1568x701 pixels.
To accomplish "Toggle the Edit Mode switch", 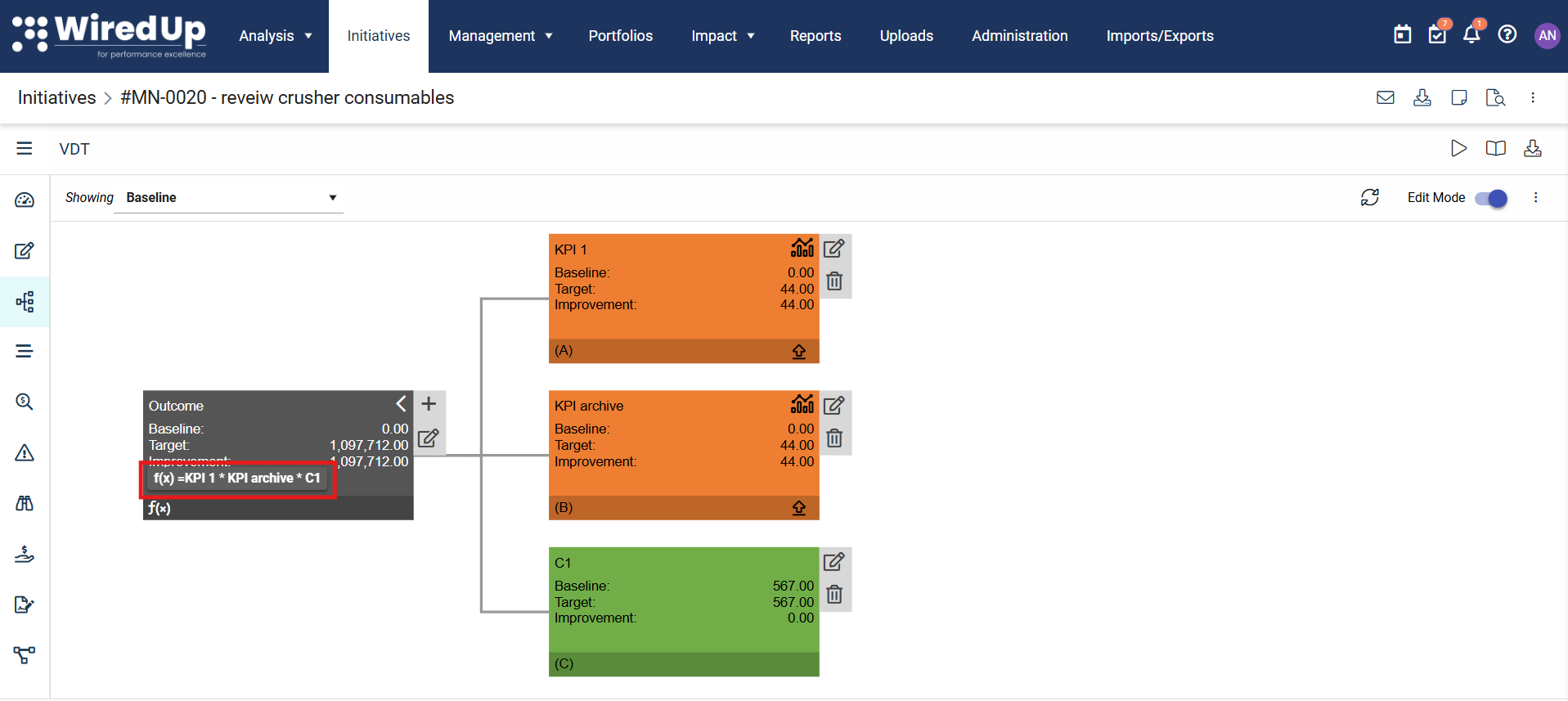I will click(1491, 198).
